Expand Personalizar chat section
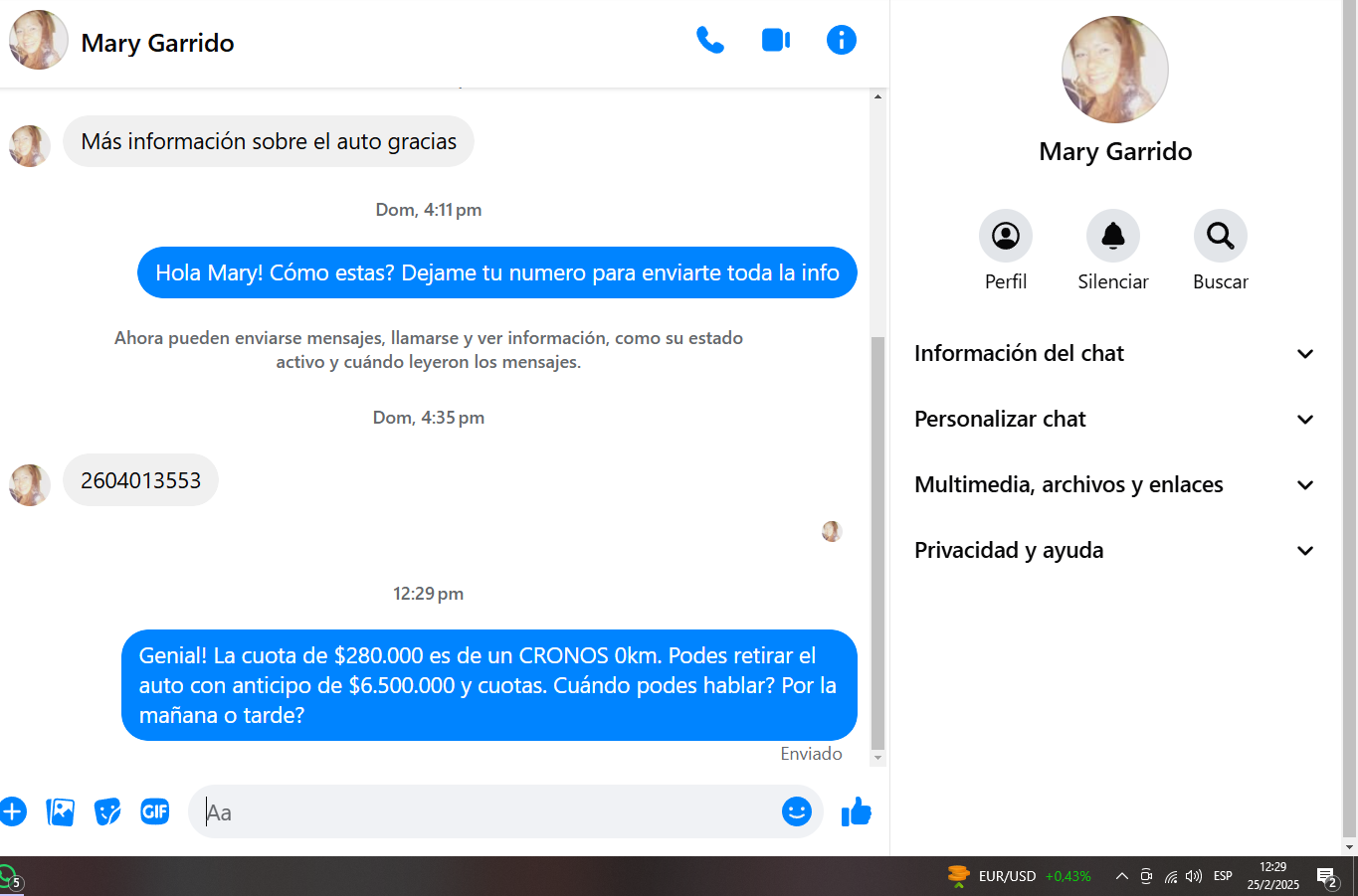 pyautogui.click(x=1114, y=419)
